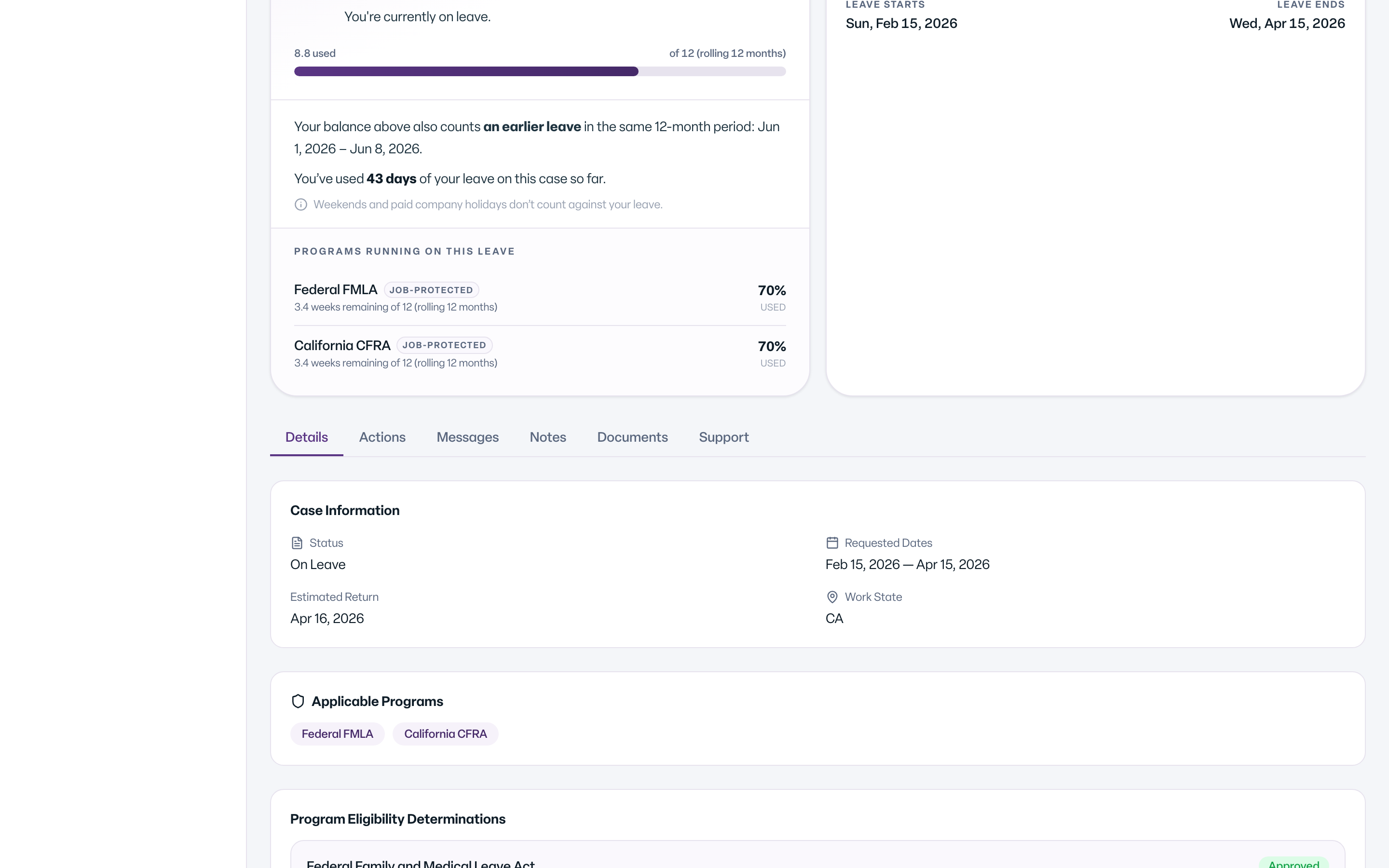Click 'Program Eligibility Determinations' heading
Image resolution: width=1389 pixels, height=868 pixels.
pyautogui.click(x=398, y=819)
